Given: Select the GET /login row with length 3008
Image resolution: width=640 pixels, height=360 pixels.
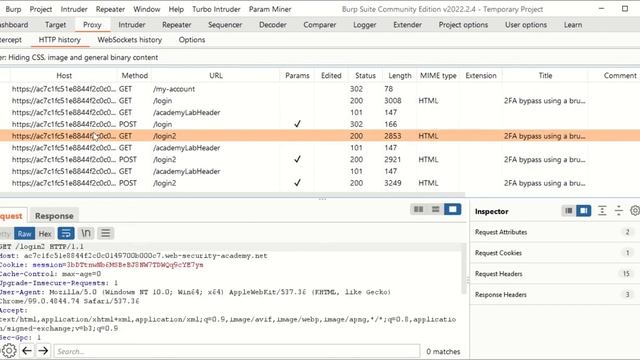Looking at the screenshot, I should click(320, 100).
